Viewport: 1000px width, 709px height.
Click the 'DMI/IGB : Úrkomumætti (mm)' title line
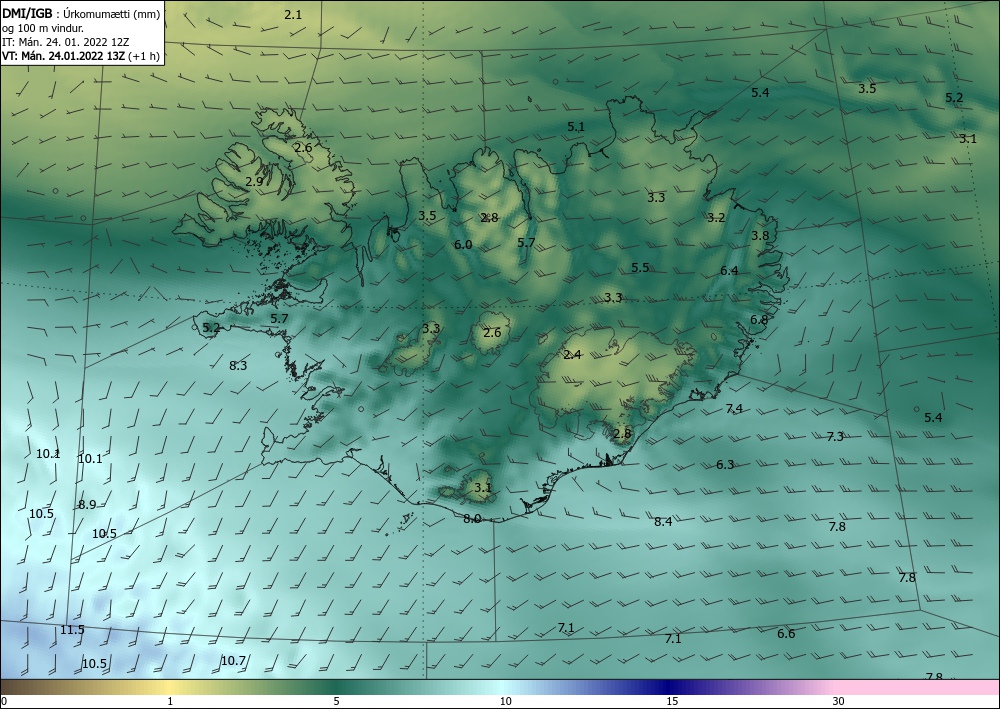(81, 14)
